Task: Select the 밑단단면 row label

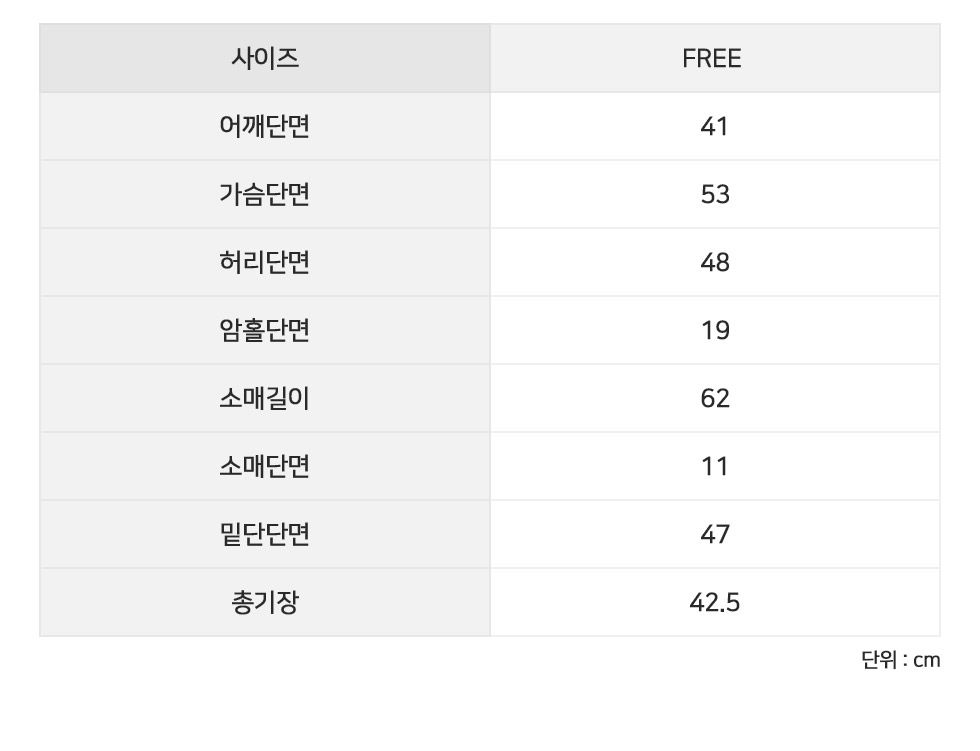Action: pyautogui.click(x=264, y=534)
